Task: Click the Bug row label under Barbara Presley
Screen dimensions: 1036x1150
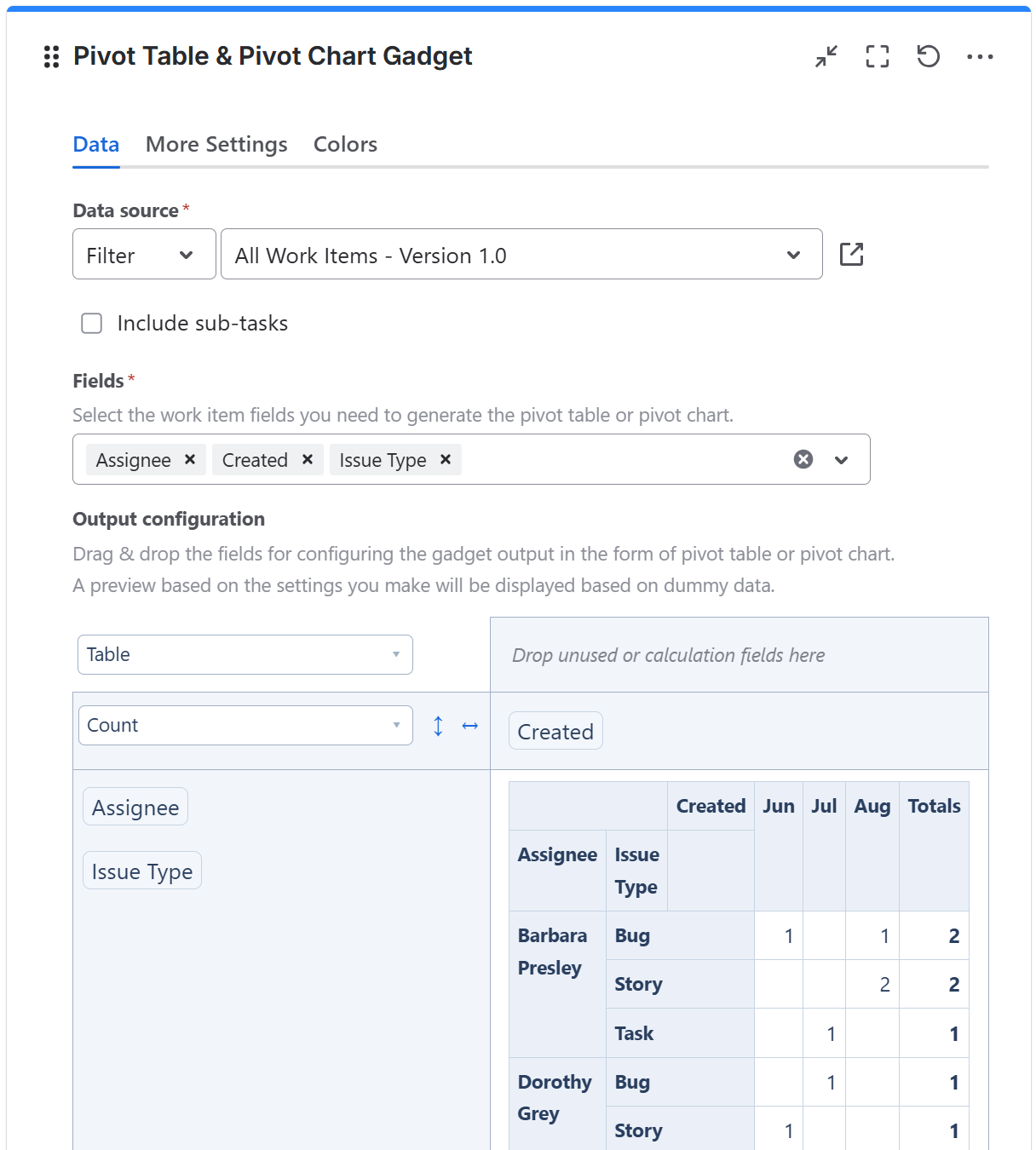Action: coord(680,935)
